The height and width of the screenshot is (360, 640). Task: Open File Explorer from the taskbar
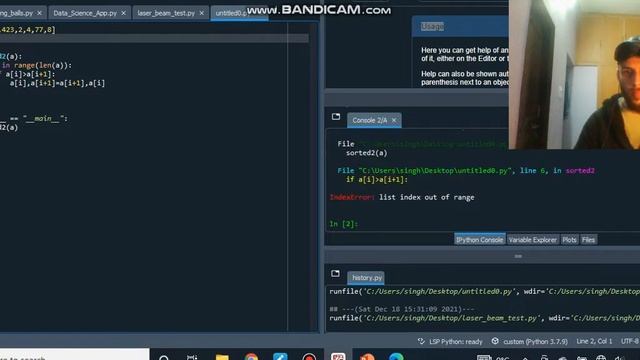coord(222,357)
